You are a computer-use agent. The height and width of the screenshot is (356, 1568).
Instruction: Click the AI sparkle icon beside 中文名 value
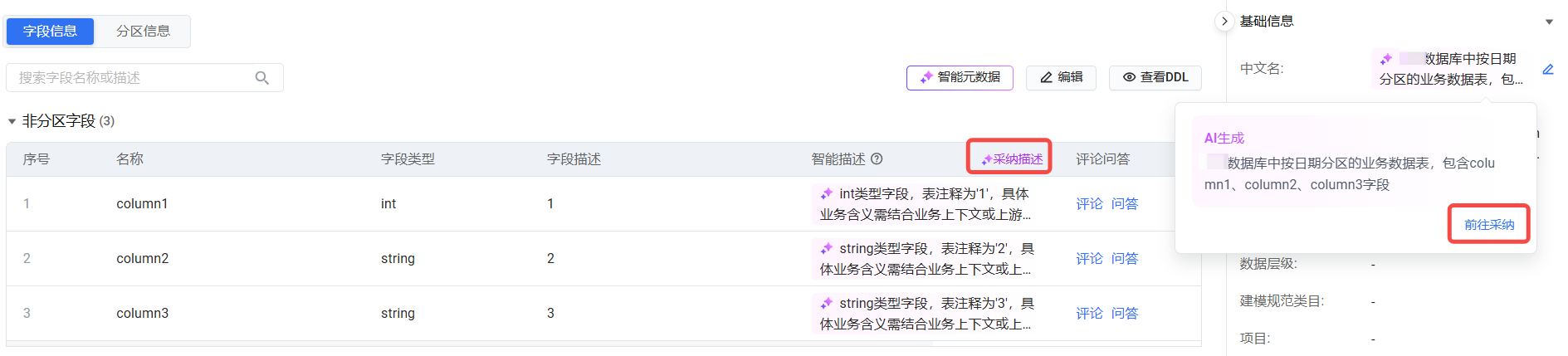(1386, 59)
